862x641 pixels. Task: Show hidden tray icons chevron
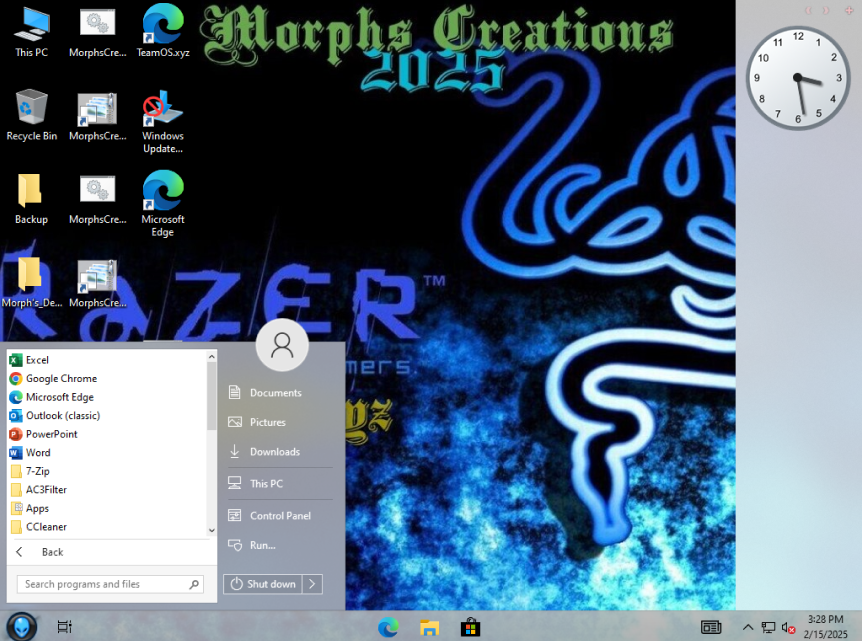[x=748, y=627]
